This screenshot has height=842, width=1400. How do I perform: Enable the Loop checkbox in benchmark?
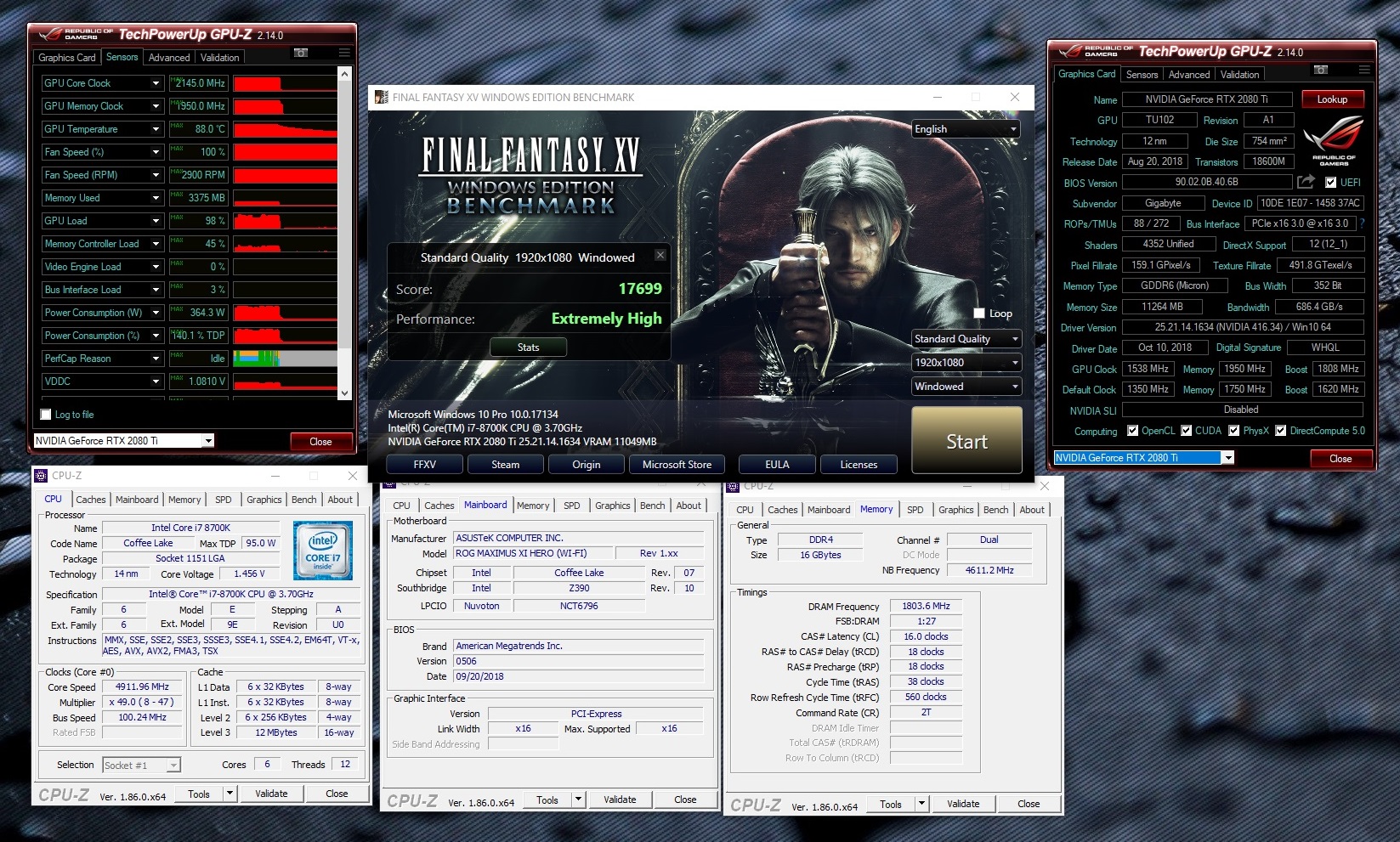[x=978, y=314]
